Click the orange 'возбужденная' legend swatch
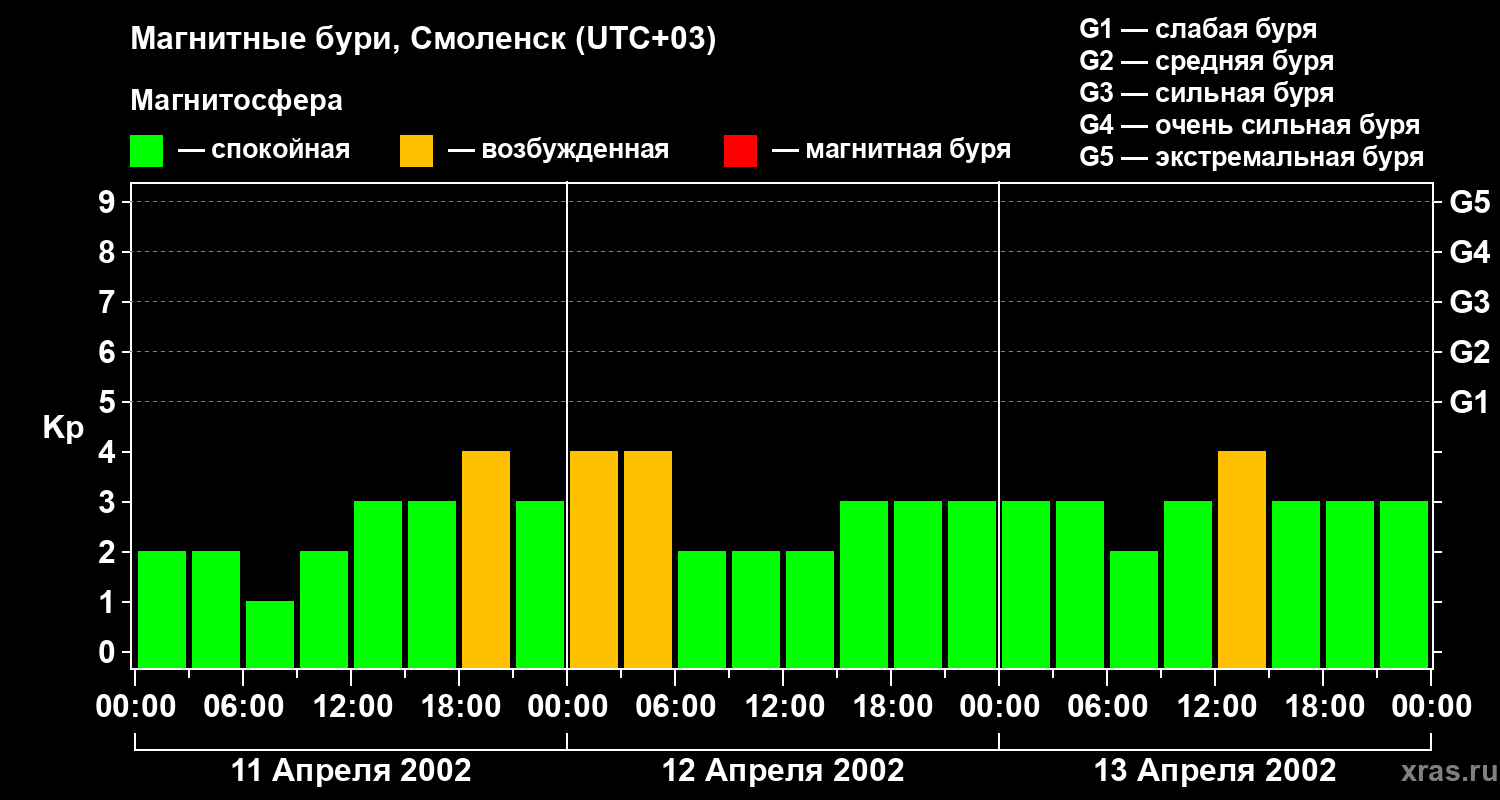Viewport: 1500px width, 800px height. tap(416, 150)
